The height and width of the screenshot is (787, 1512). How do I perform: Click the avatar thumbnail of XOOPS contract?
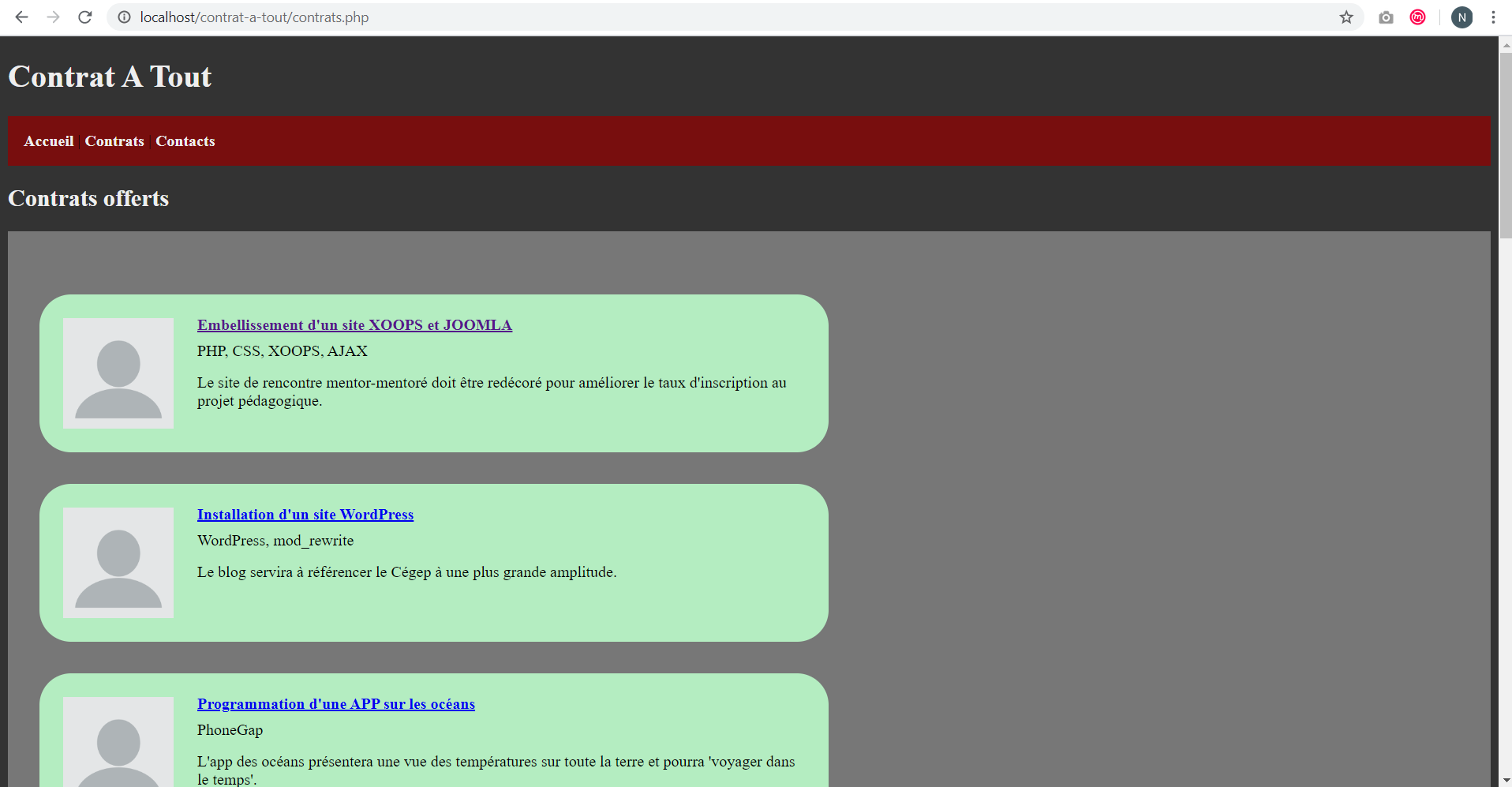tap(118, 373)
